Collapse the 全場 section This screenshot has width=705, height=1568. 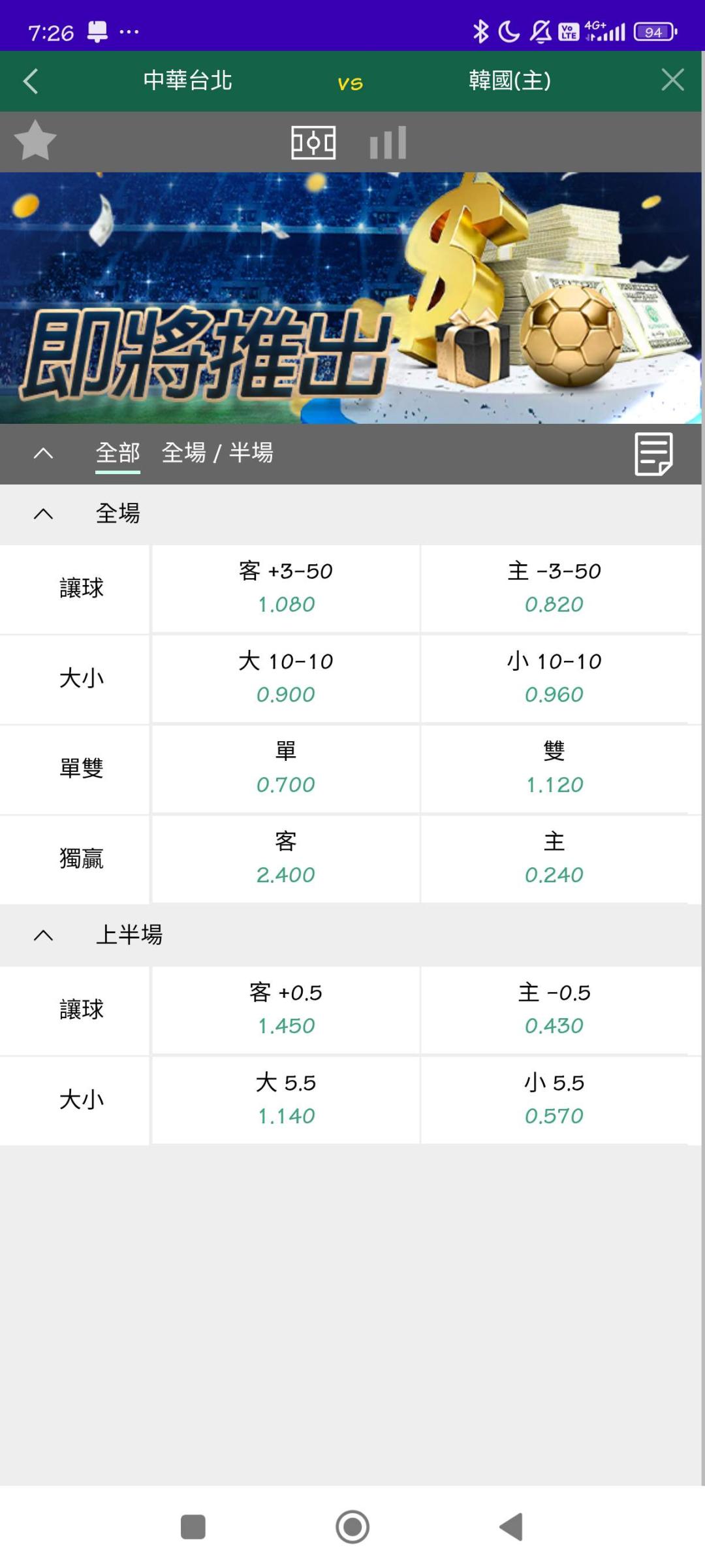pos(43,514)
